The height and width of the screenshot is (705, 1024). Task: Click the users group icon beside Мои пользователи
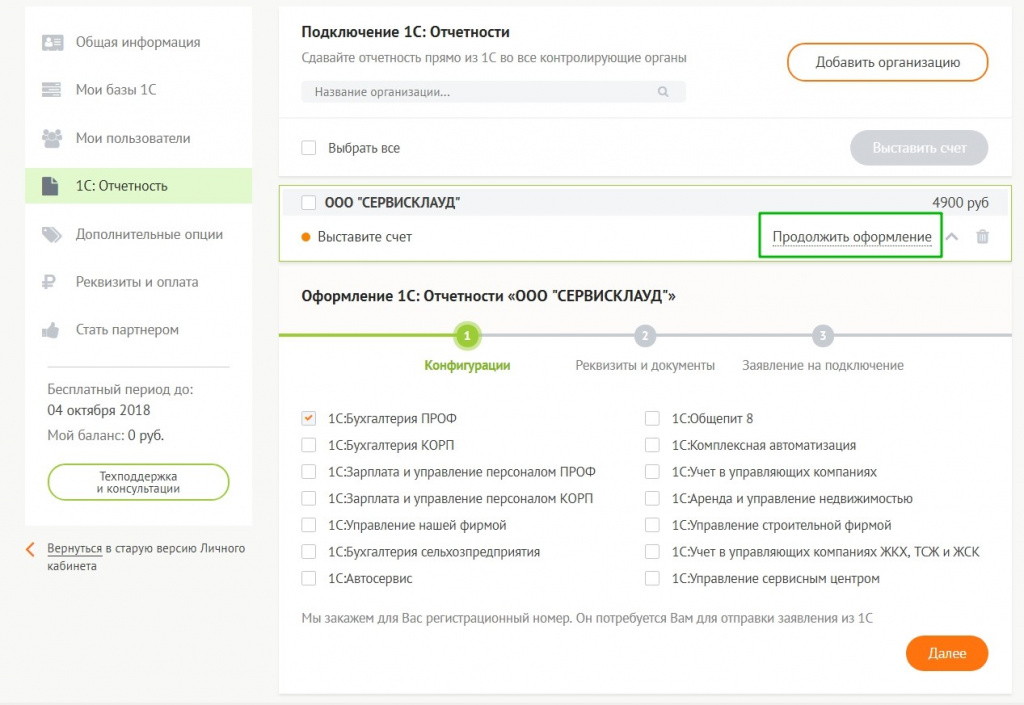pyautogui.click(x=52, y=138)
